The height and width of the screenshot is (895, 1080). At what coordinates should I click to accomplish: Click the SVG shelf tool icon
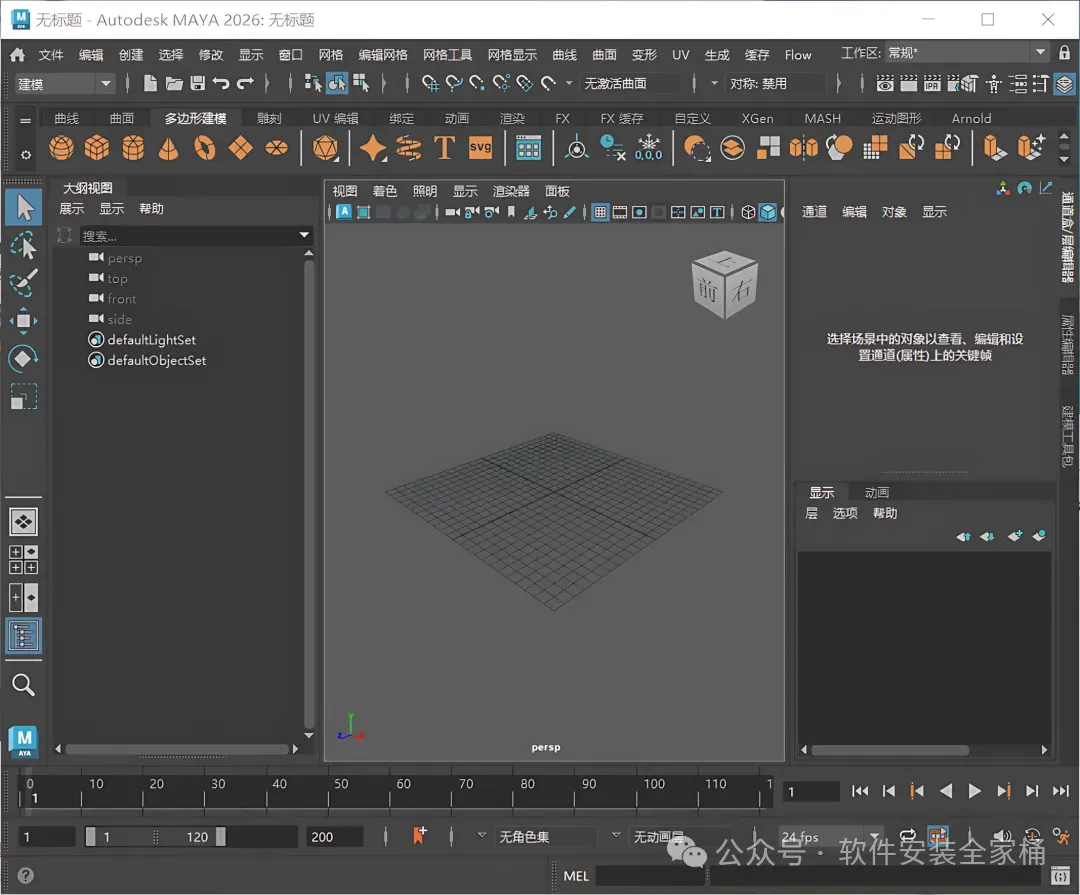pos(481,148)
